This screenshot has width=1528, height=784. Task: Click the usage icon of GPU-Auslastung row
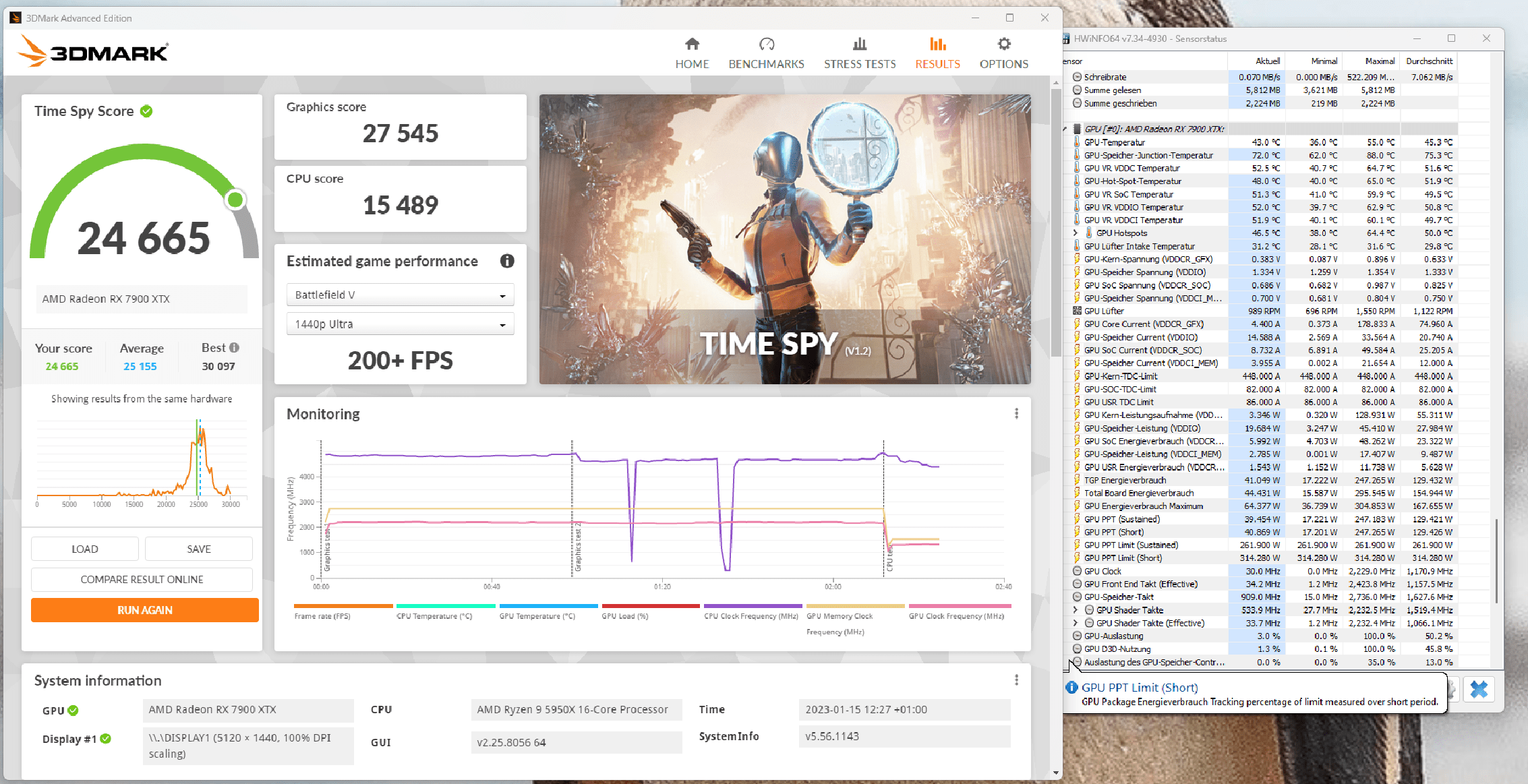click(1077, 636)
